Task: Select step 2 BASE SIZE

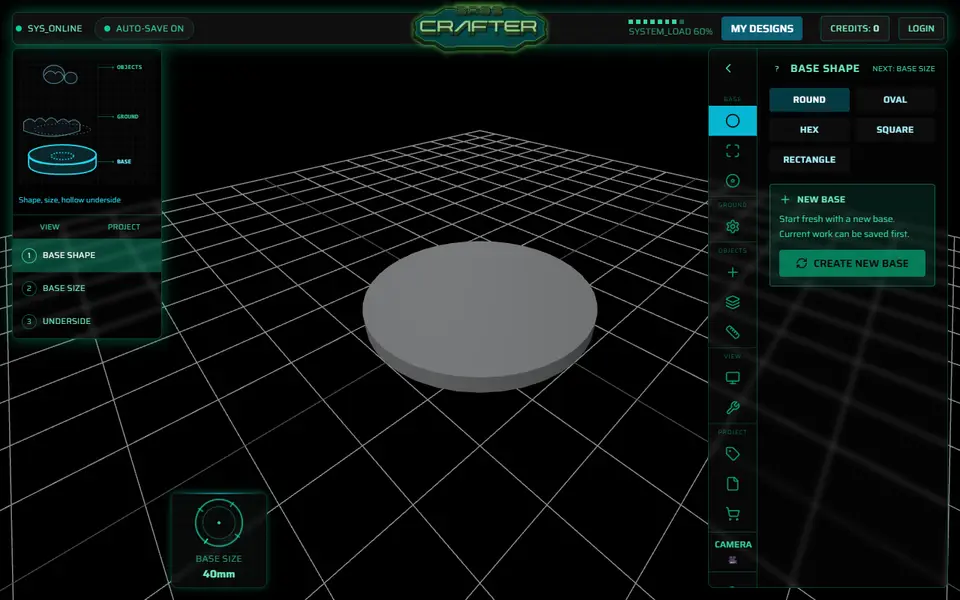Action: pyautogui.click(x=87, y=288)
